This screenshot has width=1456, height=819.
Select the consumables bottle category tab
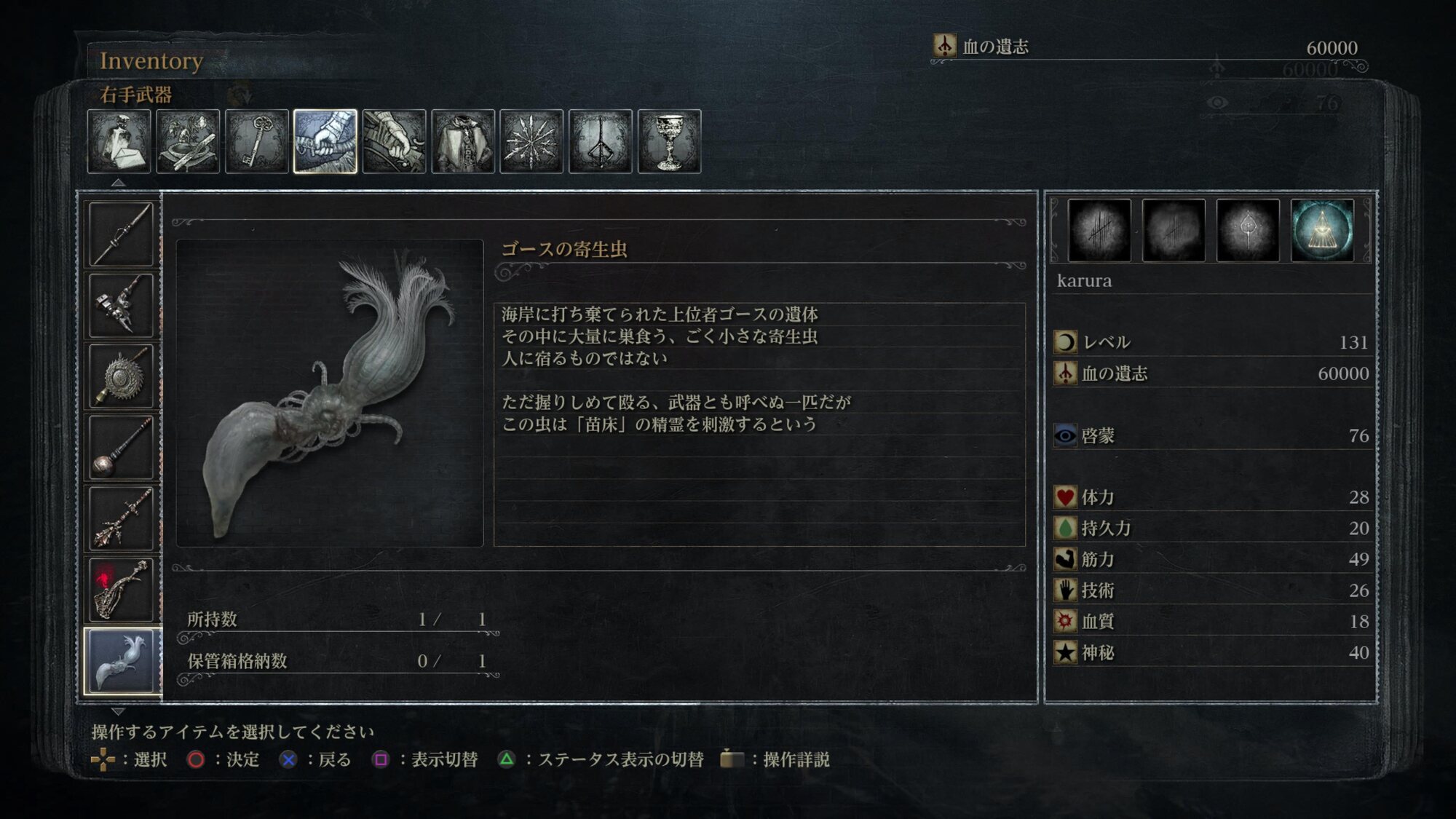pyautogui.click(x=119, y=141)
